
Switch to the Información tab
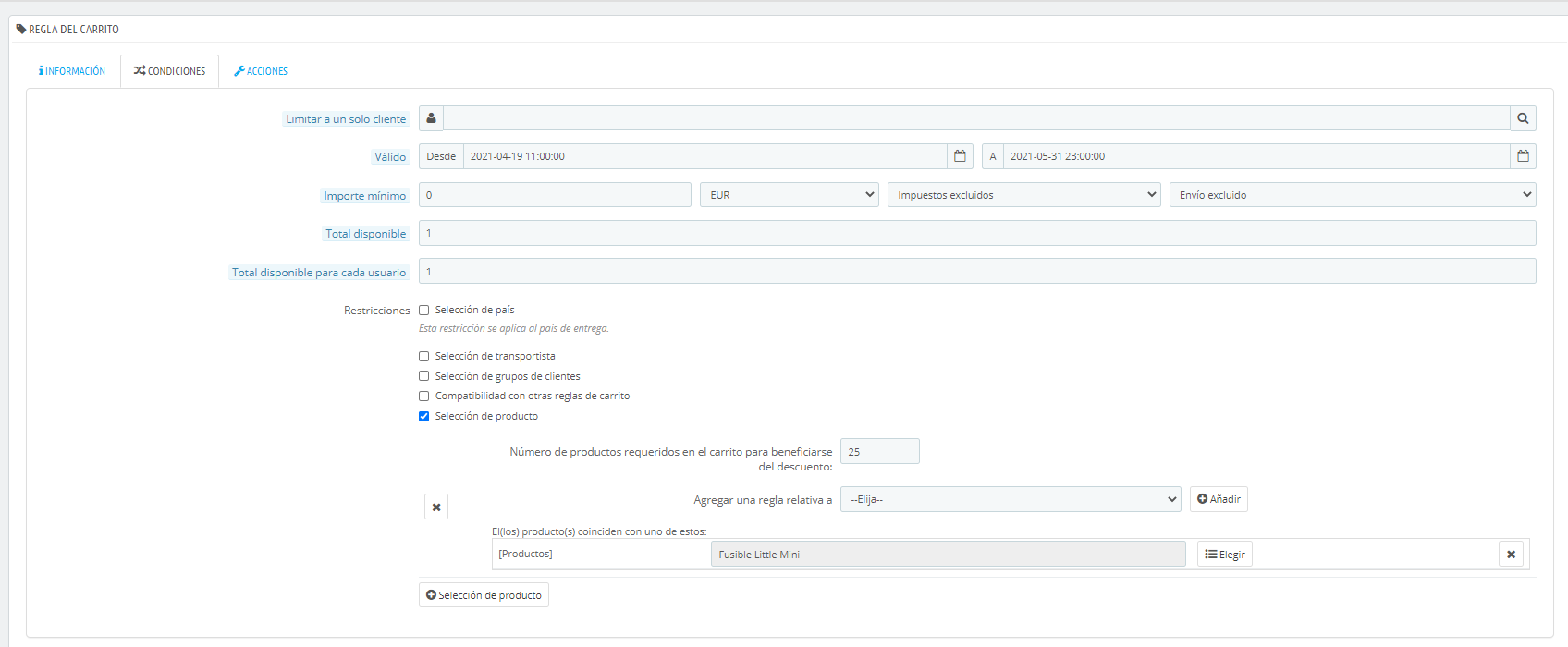coord(72,71)
